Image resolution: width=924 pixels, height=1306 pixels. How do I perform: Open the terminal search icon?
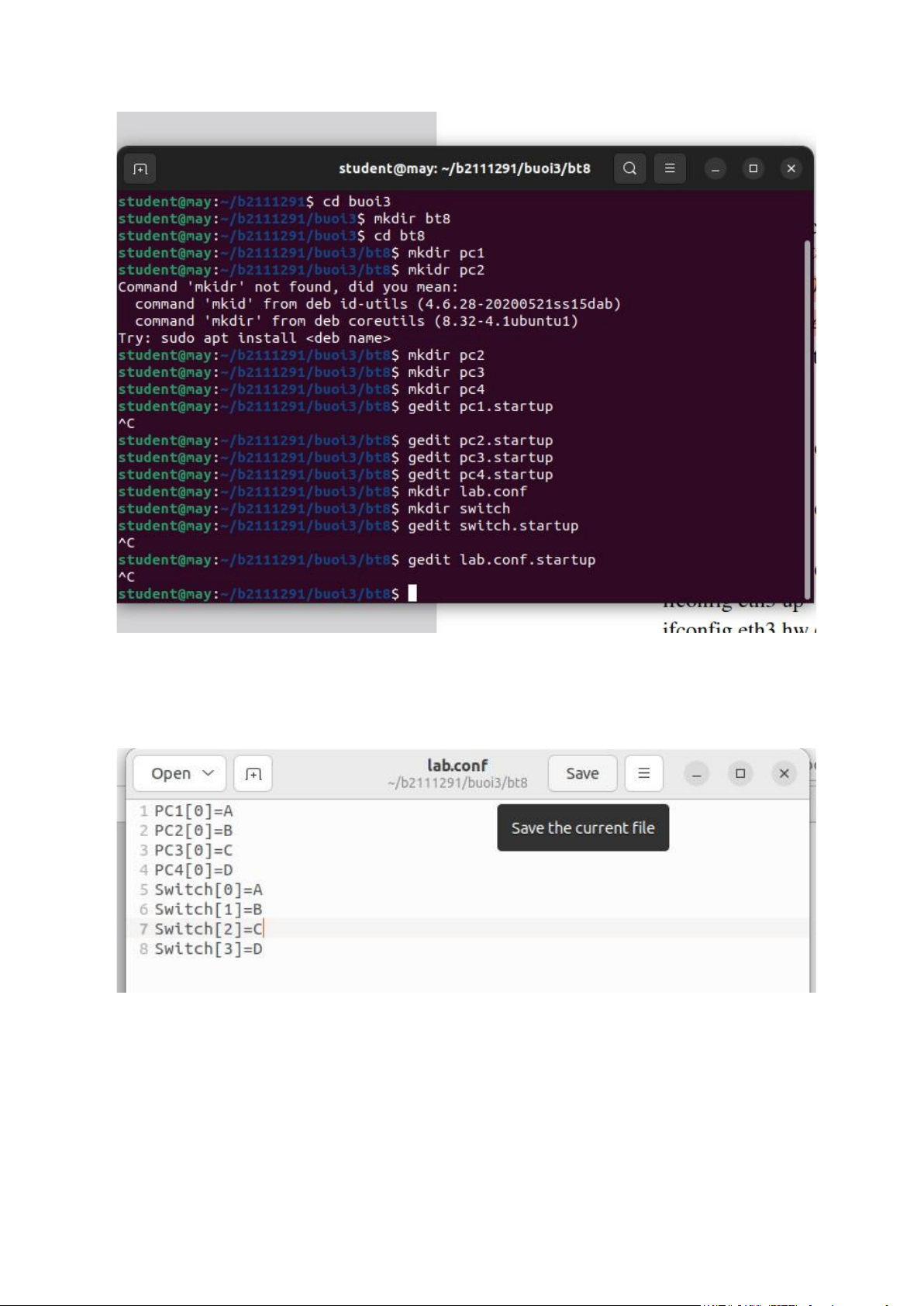tap(630, 168)
